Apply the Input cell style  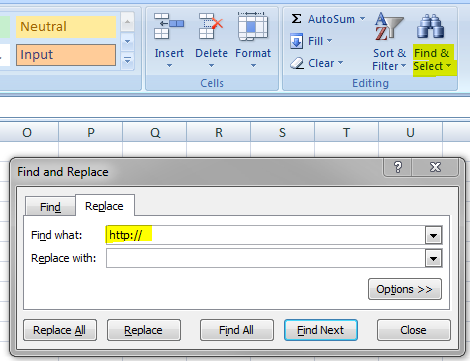pyautogui.click(x=66, y=55)
